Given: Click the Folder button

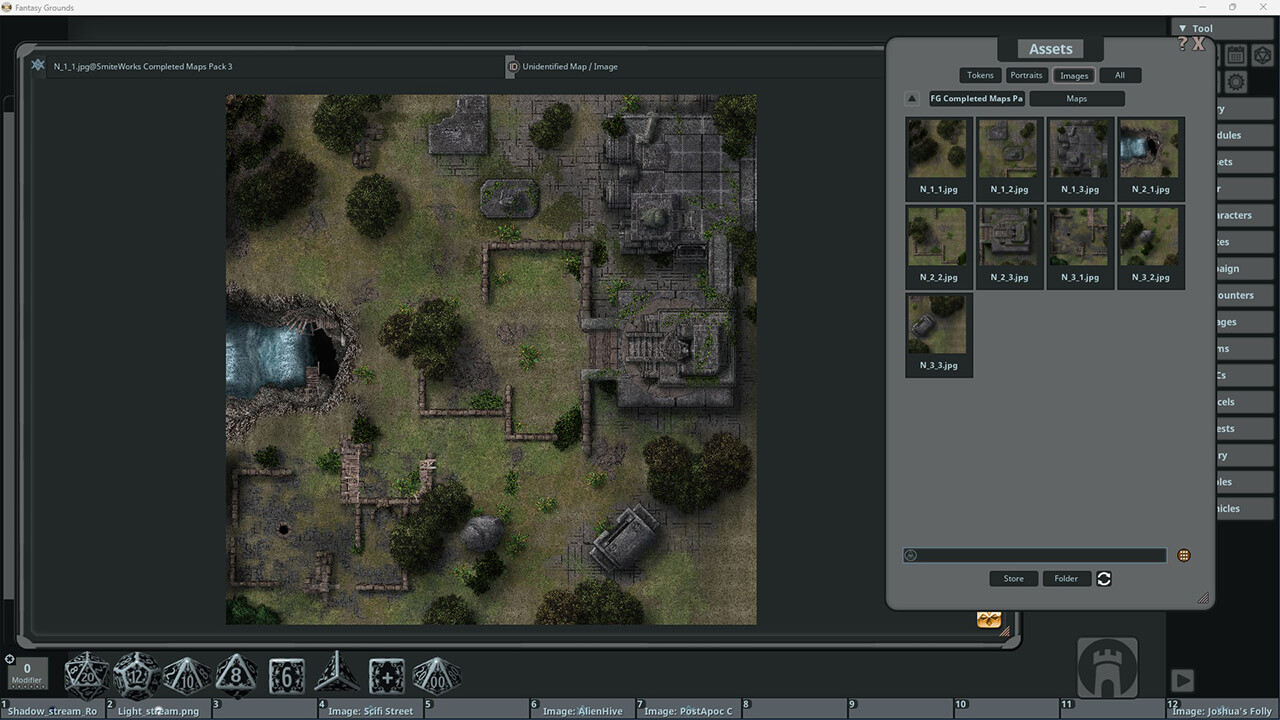Looking at the screenshot, I should 1066,578.
